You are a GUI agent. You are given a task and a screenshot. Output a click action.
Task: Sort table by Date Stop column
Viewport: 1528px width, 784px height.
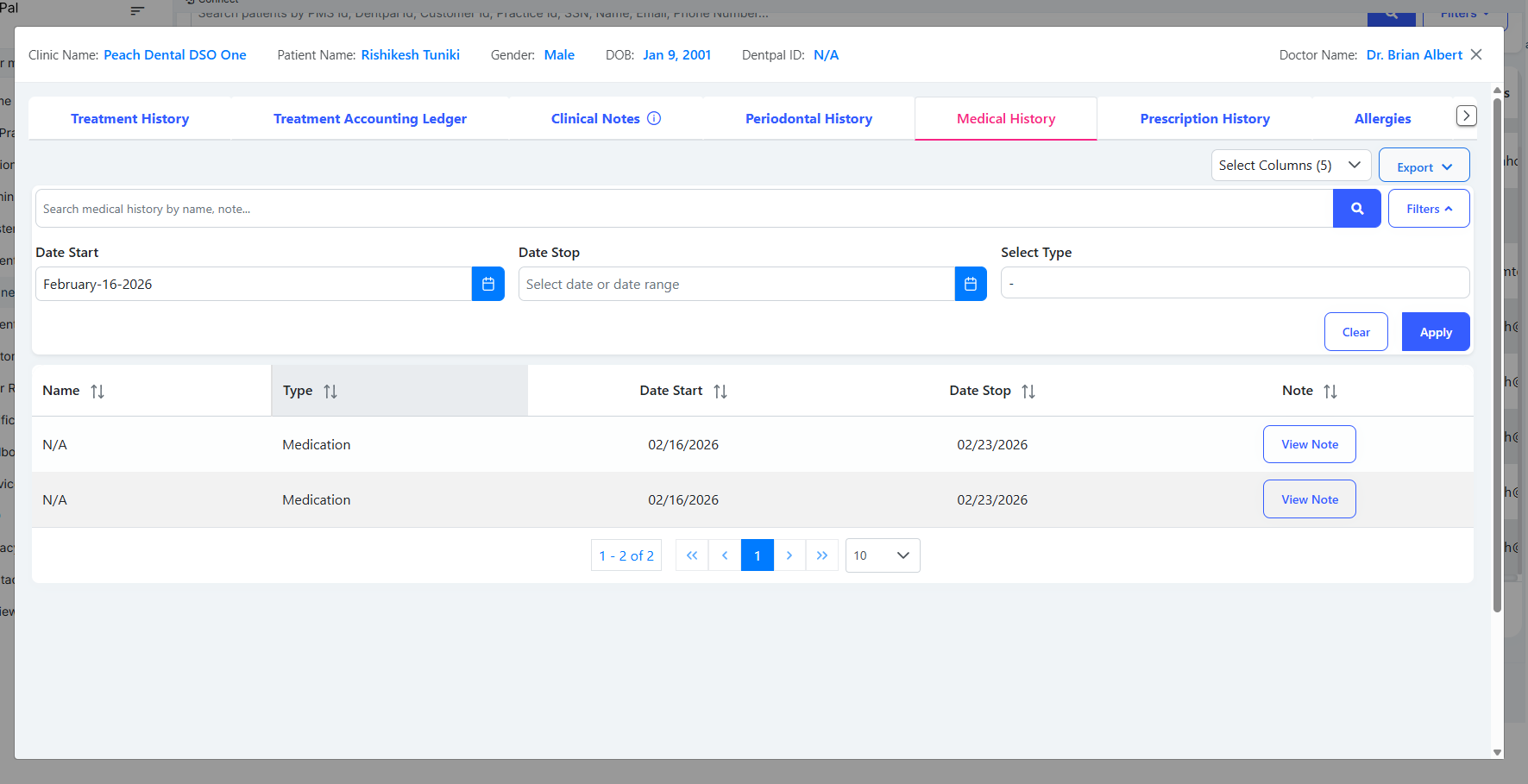(1028, 392)
